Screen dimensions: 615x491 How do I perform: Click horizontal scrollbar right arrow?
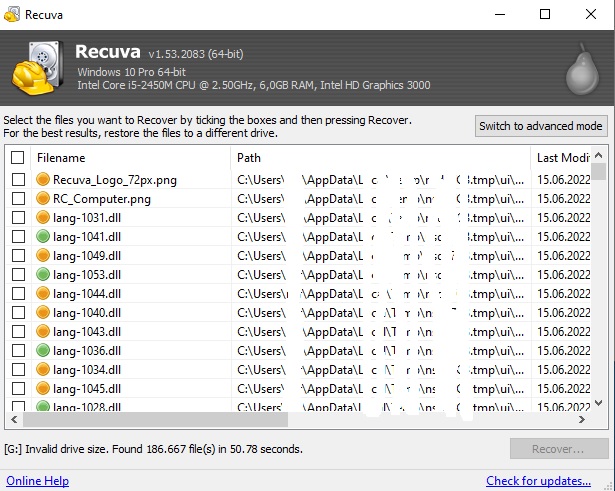tap(582, 419)
